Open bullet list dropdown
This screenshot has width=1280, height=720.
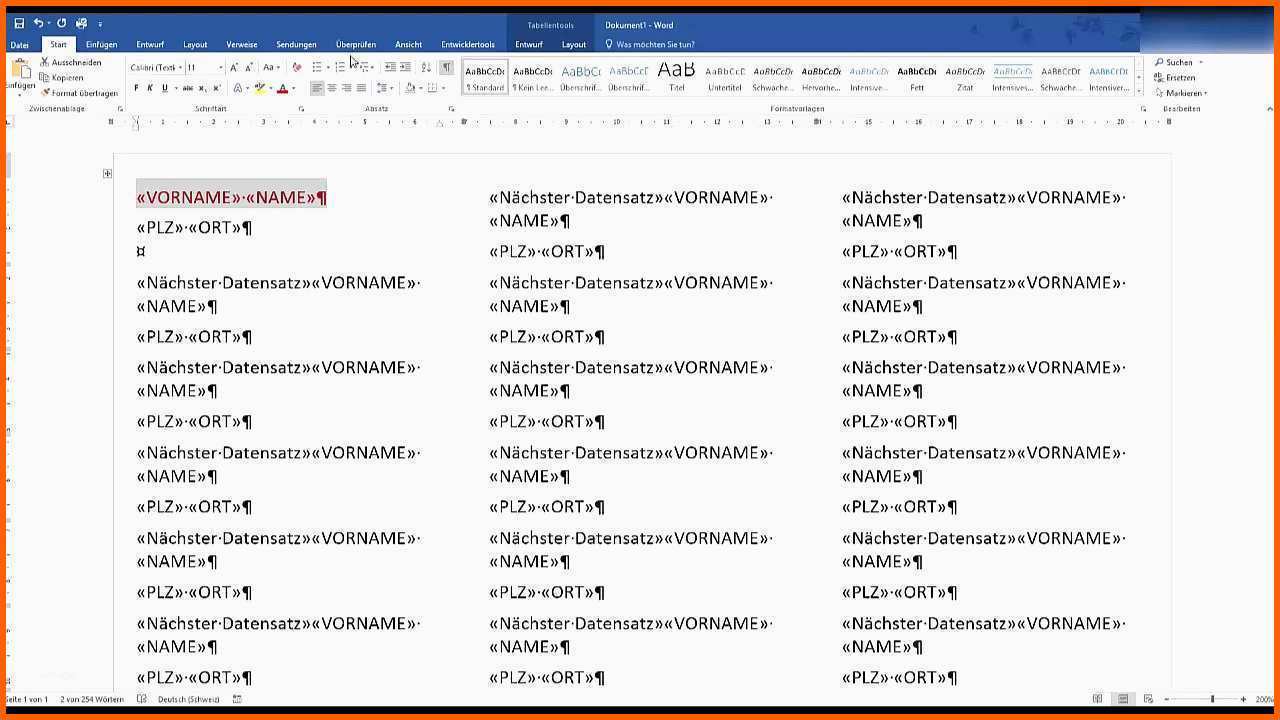(x=328, y=67)
